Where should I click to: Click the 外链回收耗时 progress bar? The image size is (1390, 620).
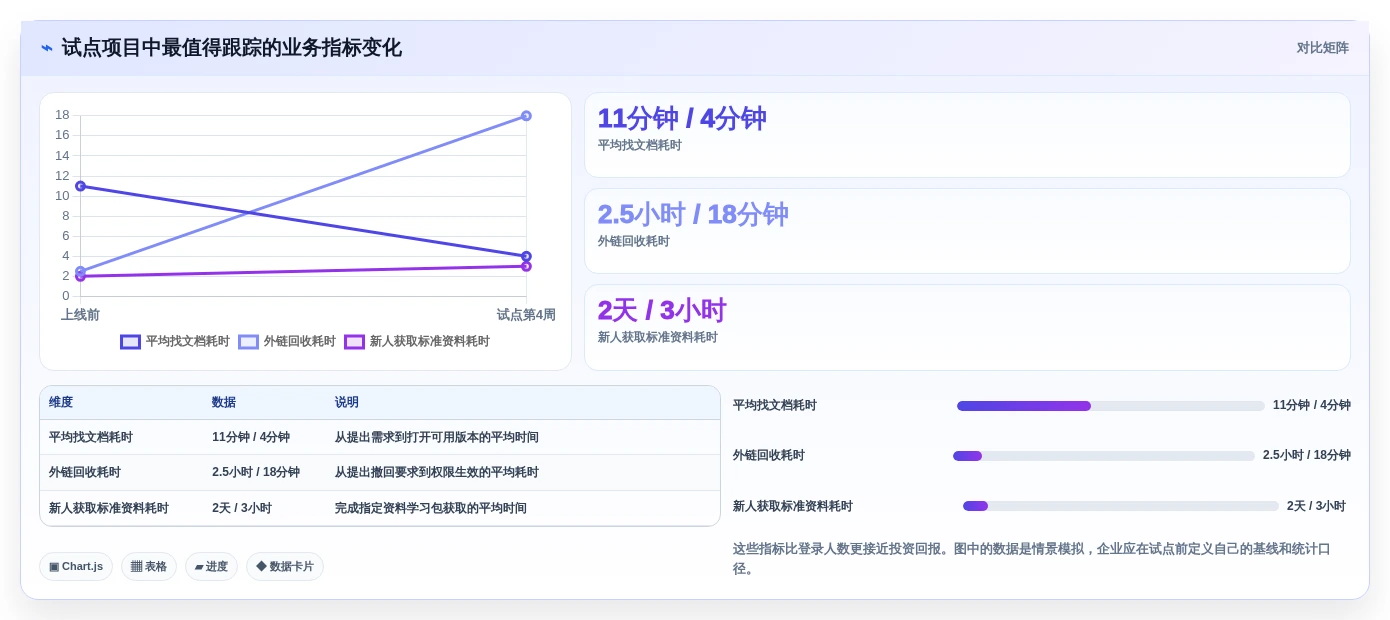click(x=1104, y=456)
